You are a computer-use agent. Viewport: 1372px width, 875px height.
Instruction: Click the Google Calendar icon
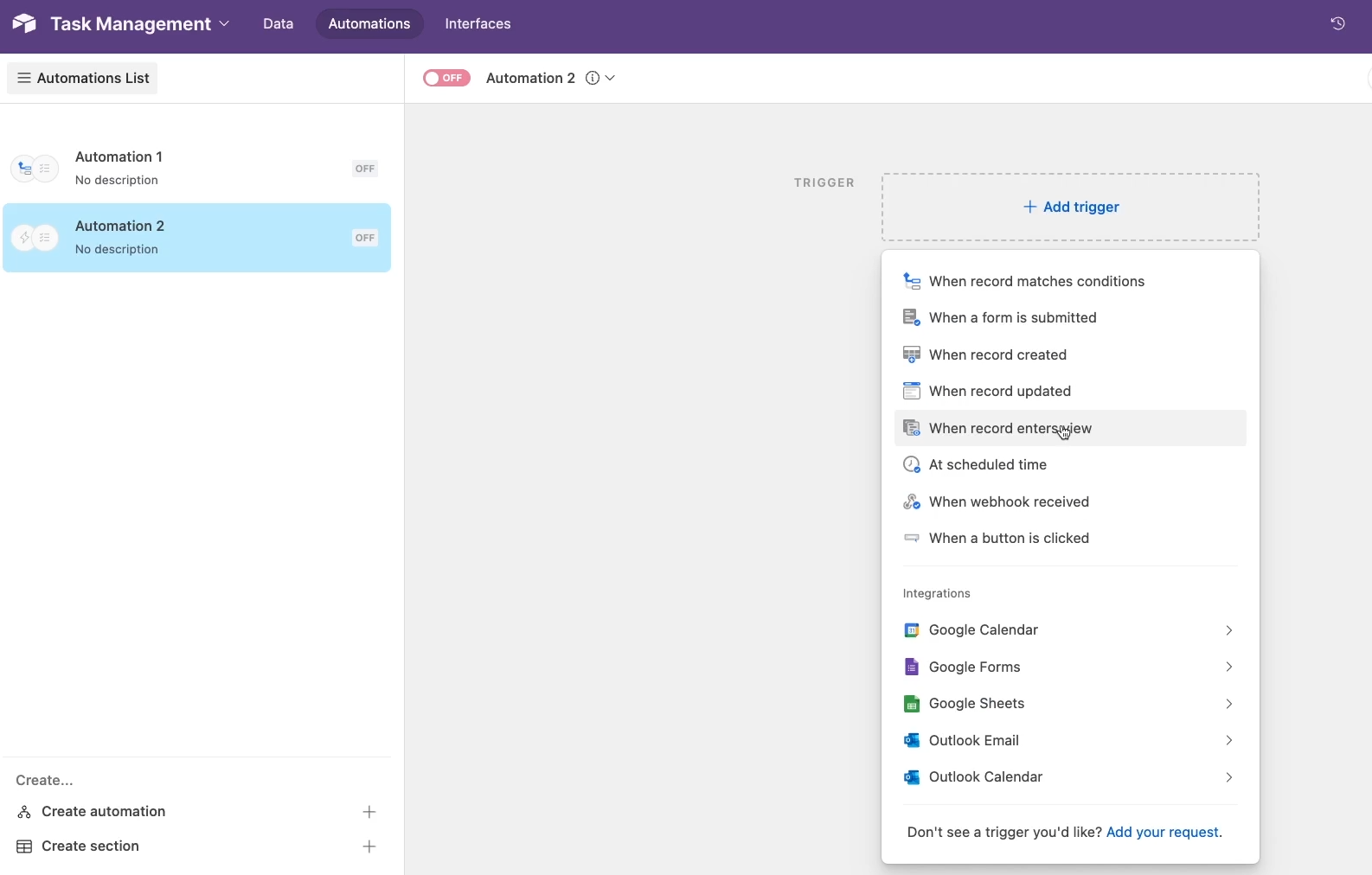tap(911, 630)
